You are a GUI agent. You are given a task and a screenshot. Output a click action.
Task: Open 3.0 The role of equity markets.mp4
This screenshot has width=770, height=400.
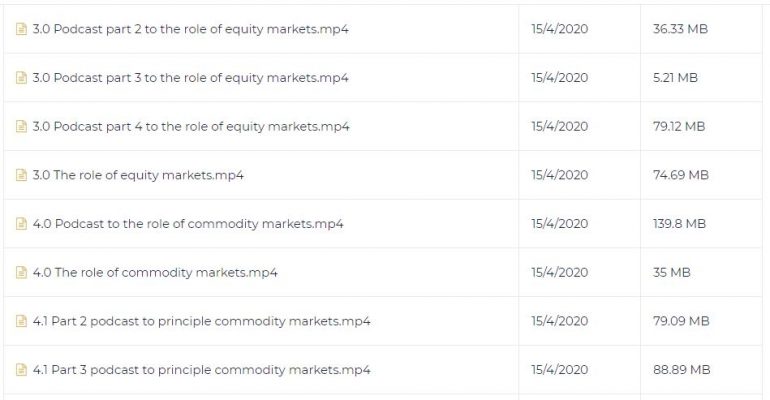tap(138, 175)
